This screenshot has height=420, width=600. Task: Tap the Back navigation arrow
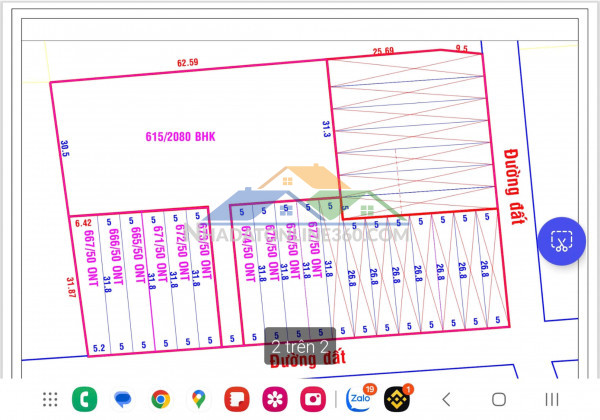click(446, 400)
